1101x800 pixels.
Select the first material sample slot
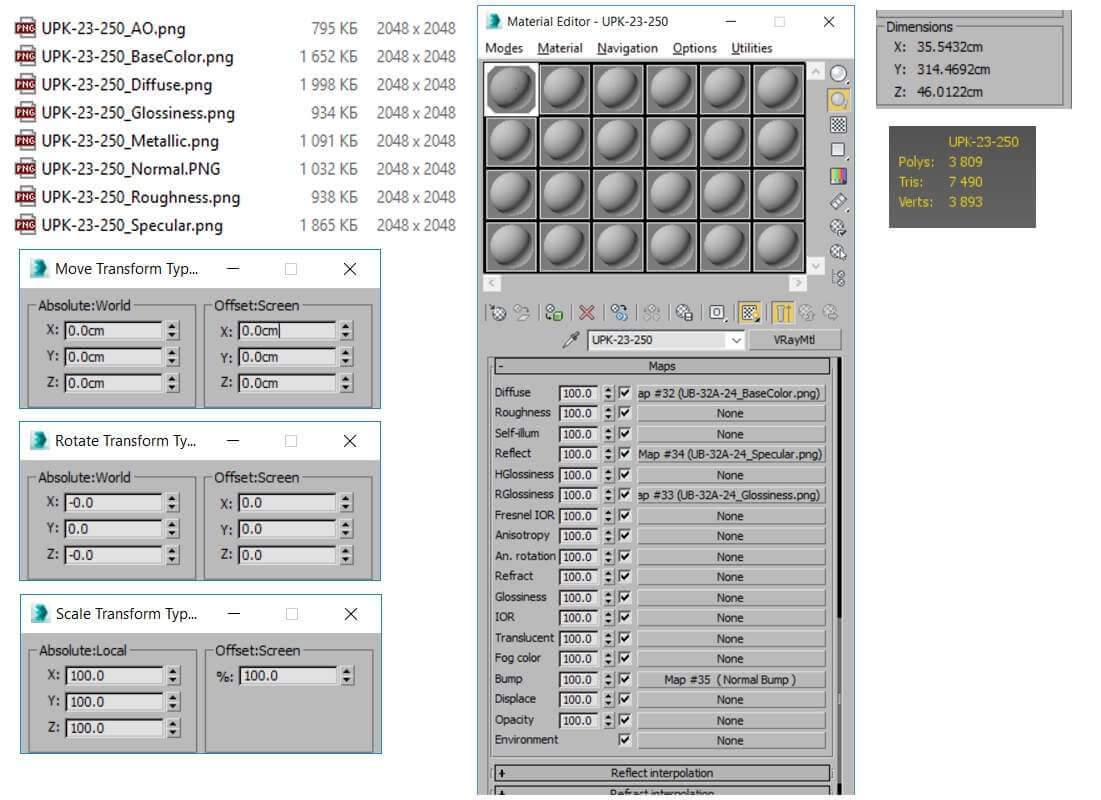511,89
